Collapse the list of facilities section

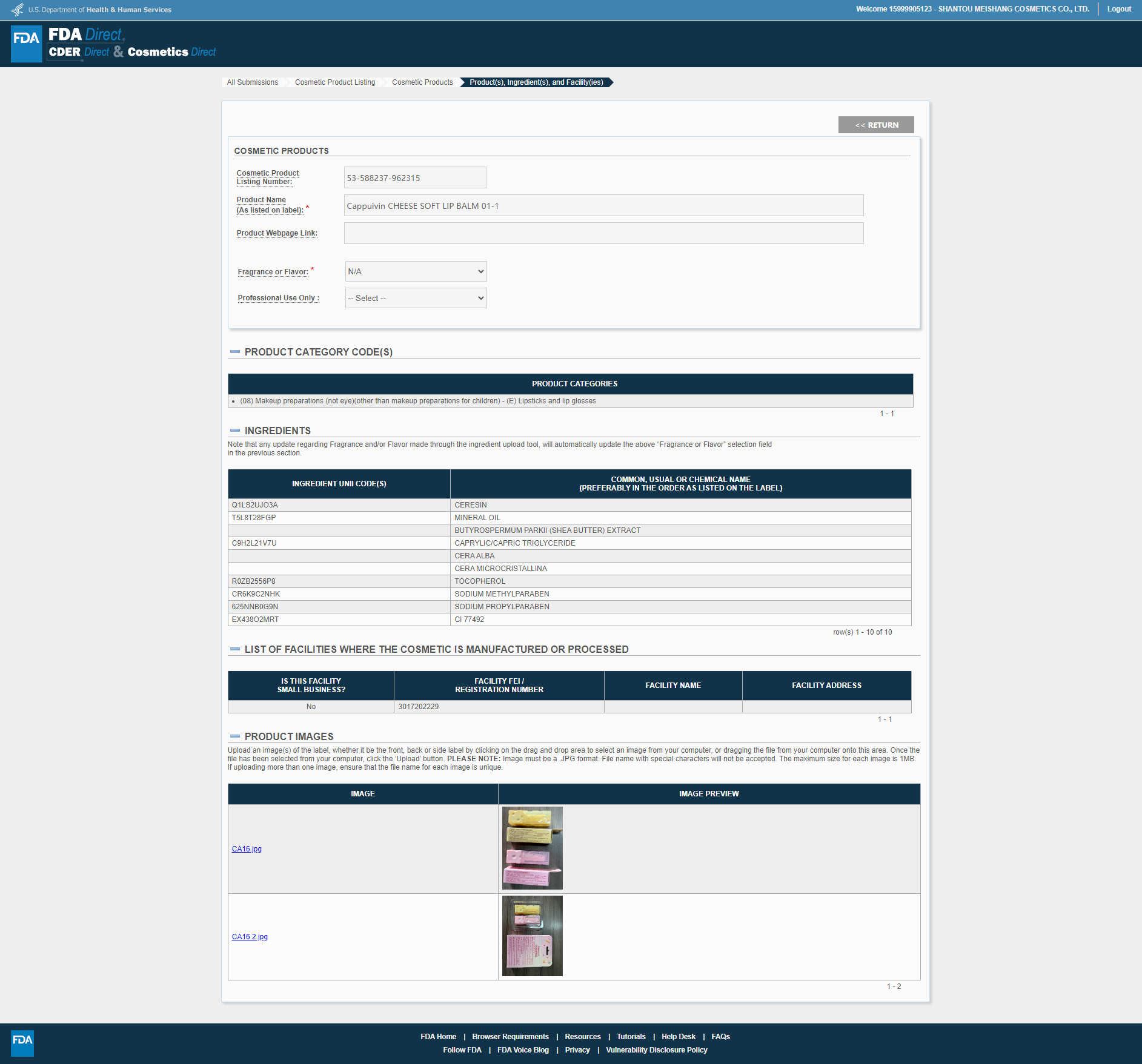(x=235, y=649)
